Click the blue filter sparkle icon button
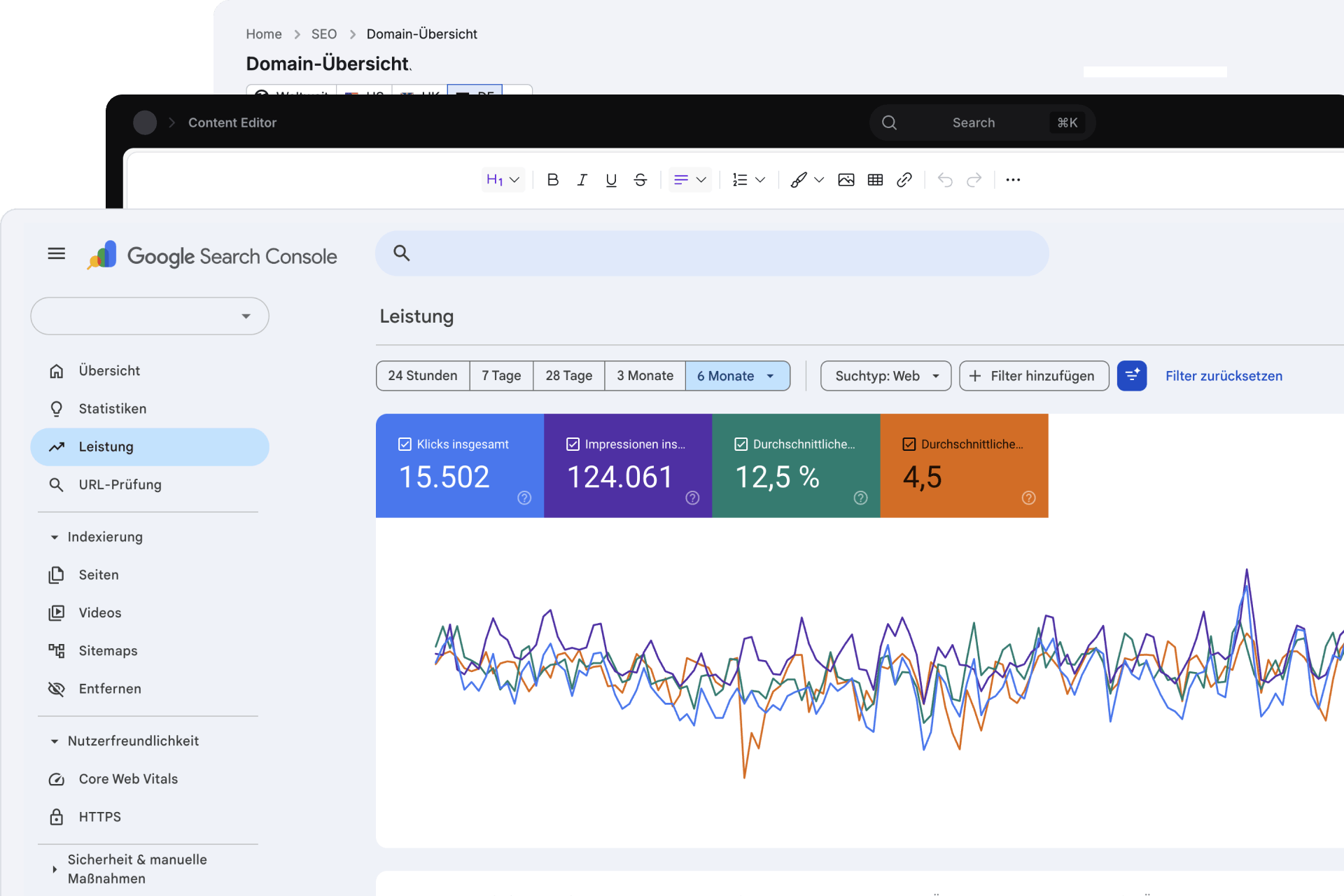Viewport: 1344px width, 896px height. click(x=1132, y=376)
